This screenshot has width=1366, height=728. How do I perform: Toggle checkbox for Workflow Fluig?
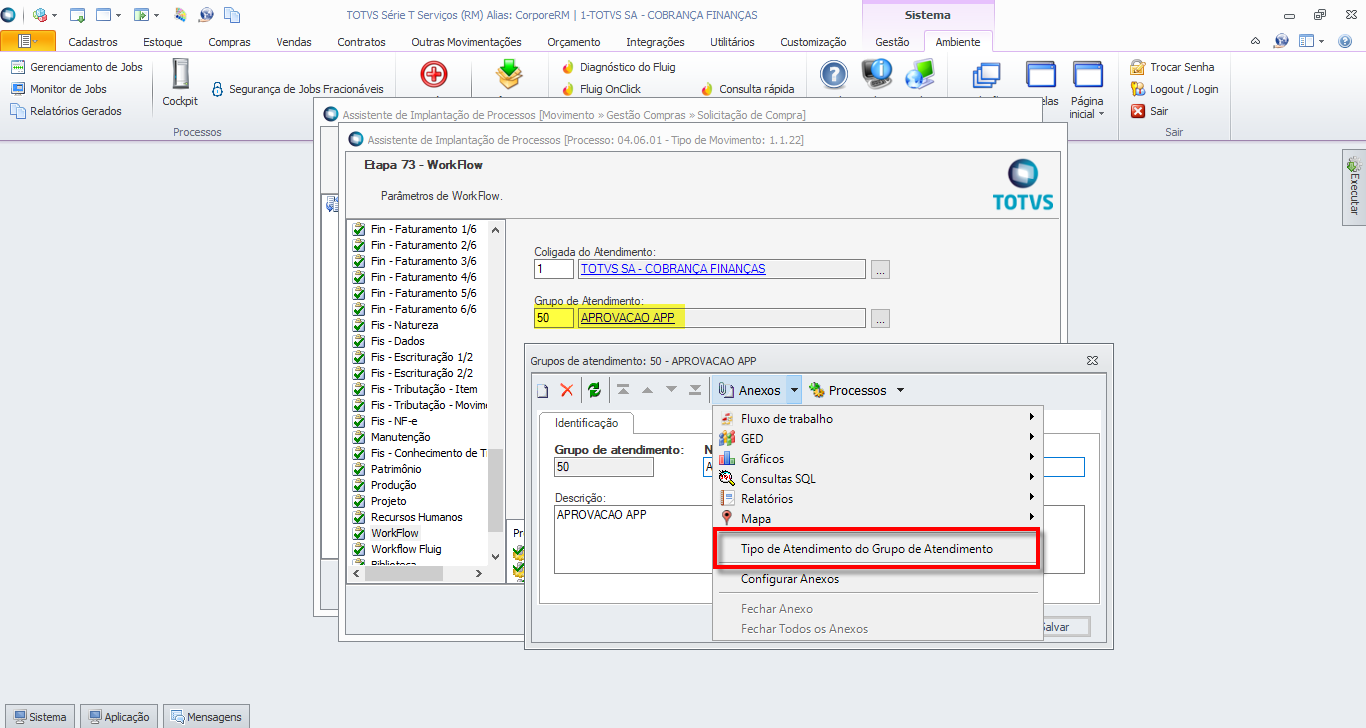[359, 549]
